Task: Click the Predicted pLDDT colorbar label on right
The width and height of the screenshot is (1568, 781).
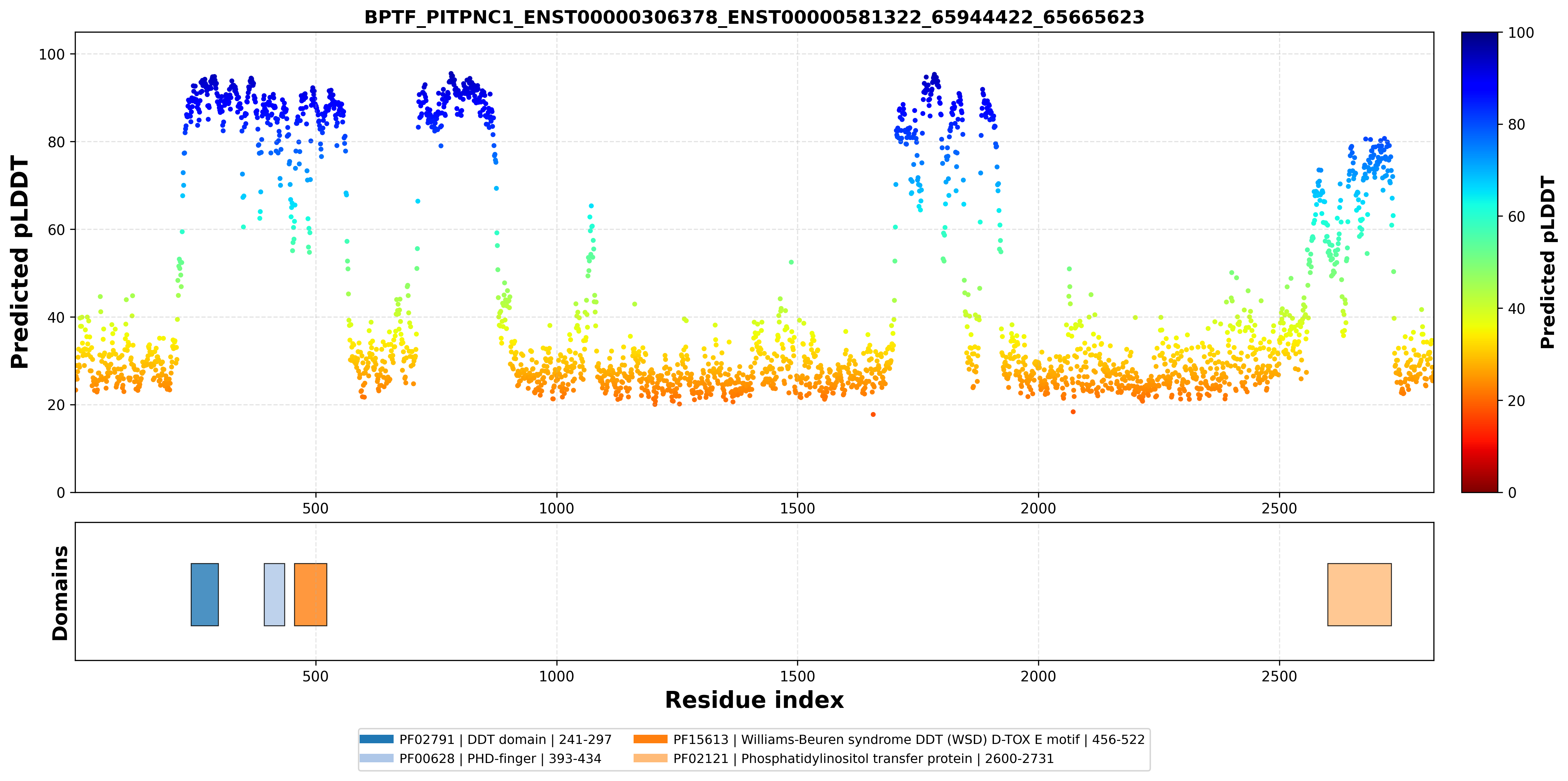Action: 1547,262
